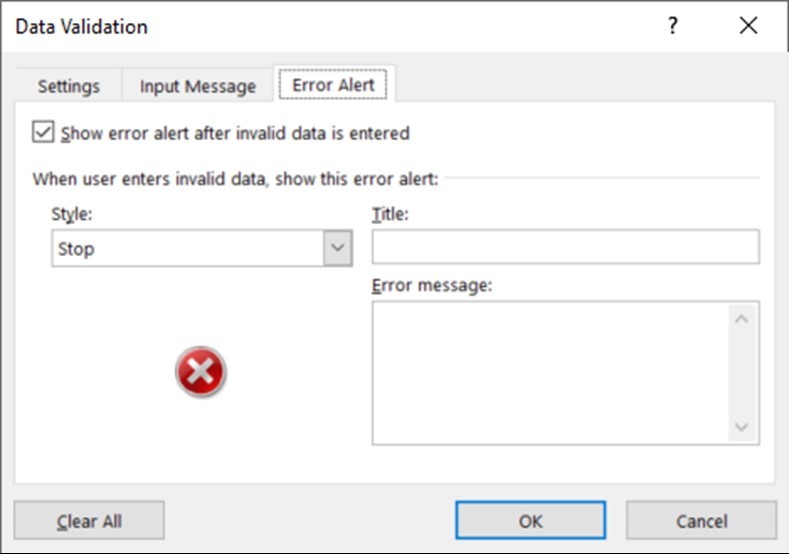
Task: Click the Cancel button
Action: (701, 520)
